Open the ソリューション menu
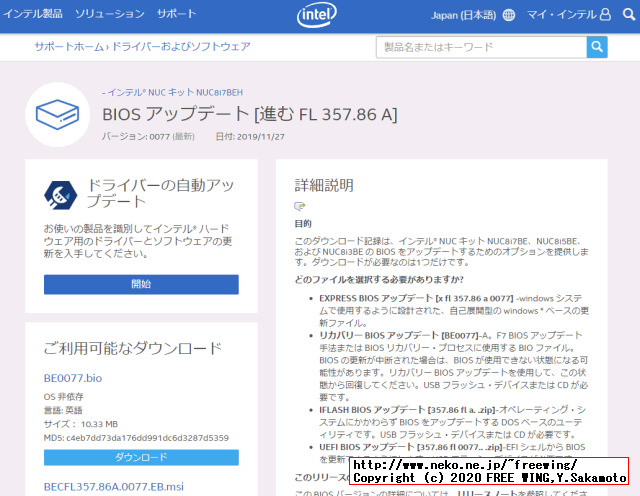Viewport: 640px width, 496px height. [x=110, y=13]
